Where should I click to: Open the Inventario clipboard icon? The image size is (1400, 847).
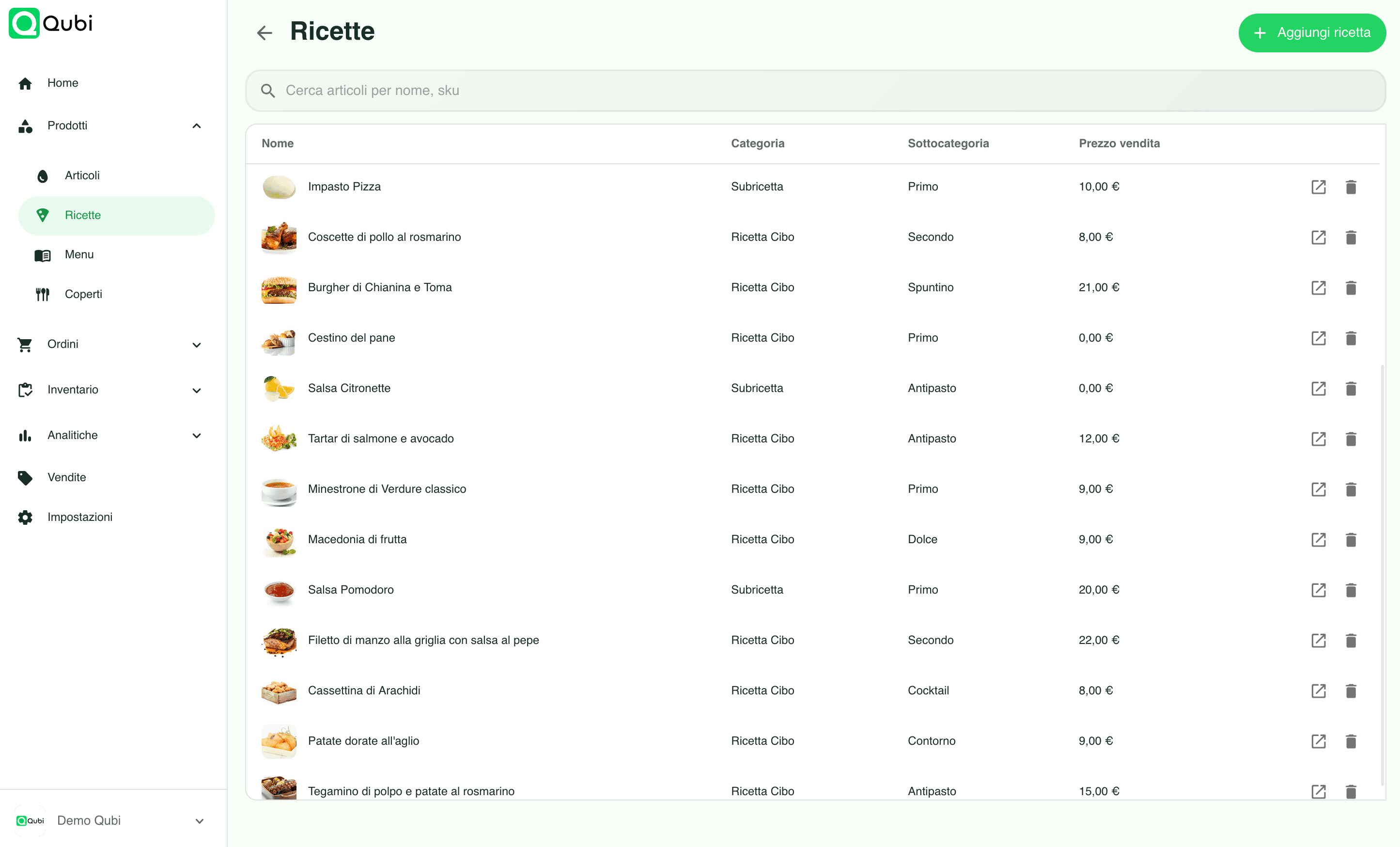tap(25, 390)
